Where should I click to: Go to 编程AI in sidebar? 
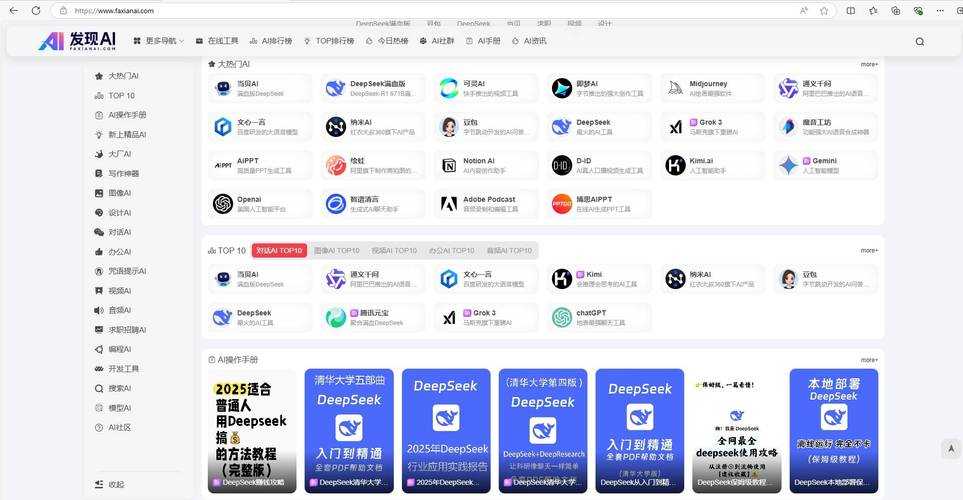pyautogui.click(x=113, y=349)
